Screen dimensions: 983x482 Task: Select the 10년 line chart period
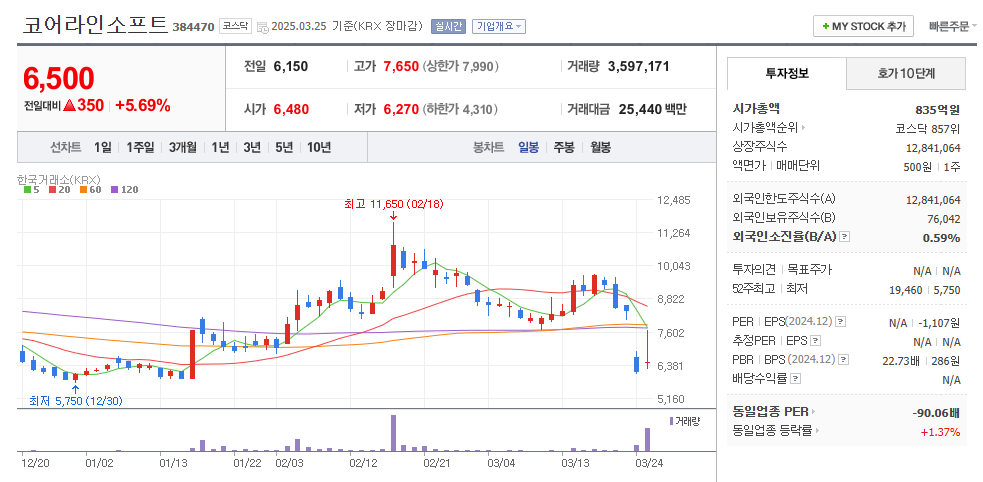[x=318, y=148]
